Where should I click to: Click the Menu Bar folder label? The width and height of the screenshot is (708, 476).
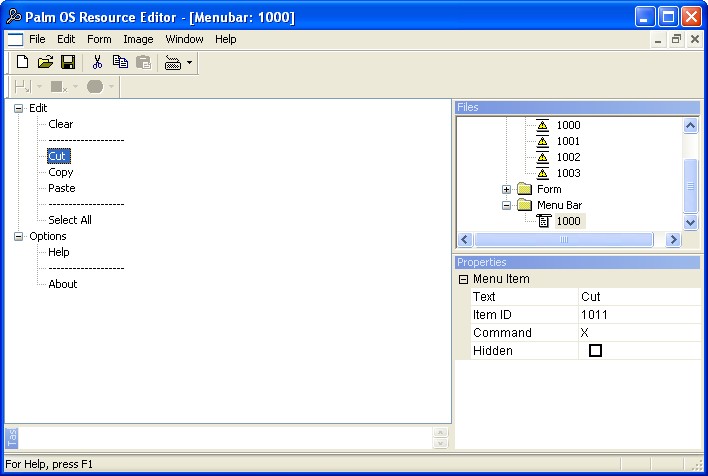[559, 205]
